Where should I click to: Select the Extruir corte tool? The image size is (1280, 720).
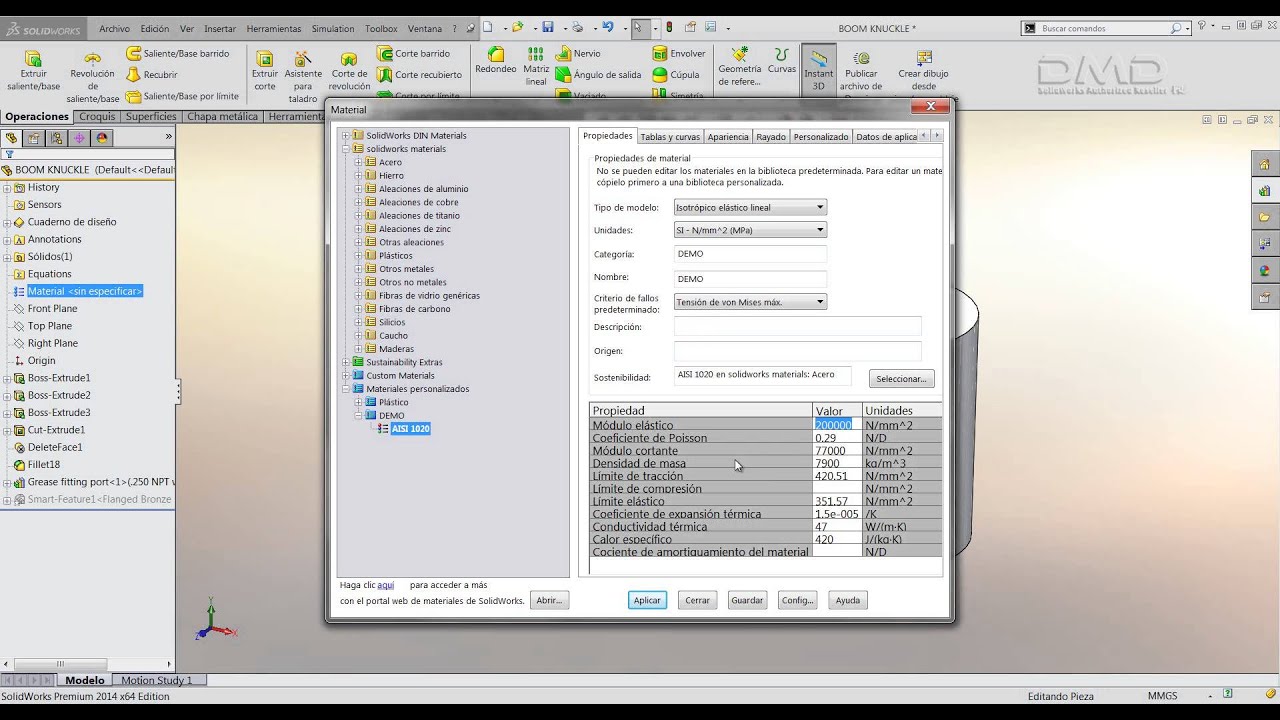point(265,71)
